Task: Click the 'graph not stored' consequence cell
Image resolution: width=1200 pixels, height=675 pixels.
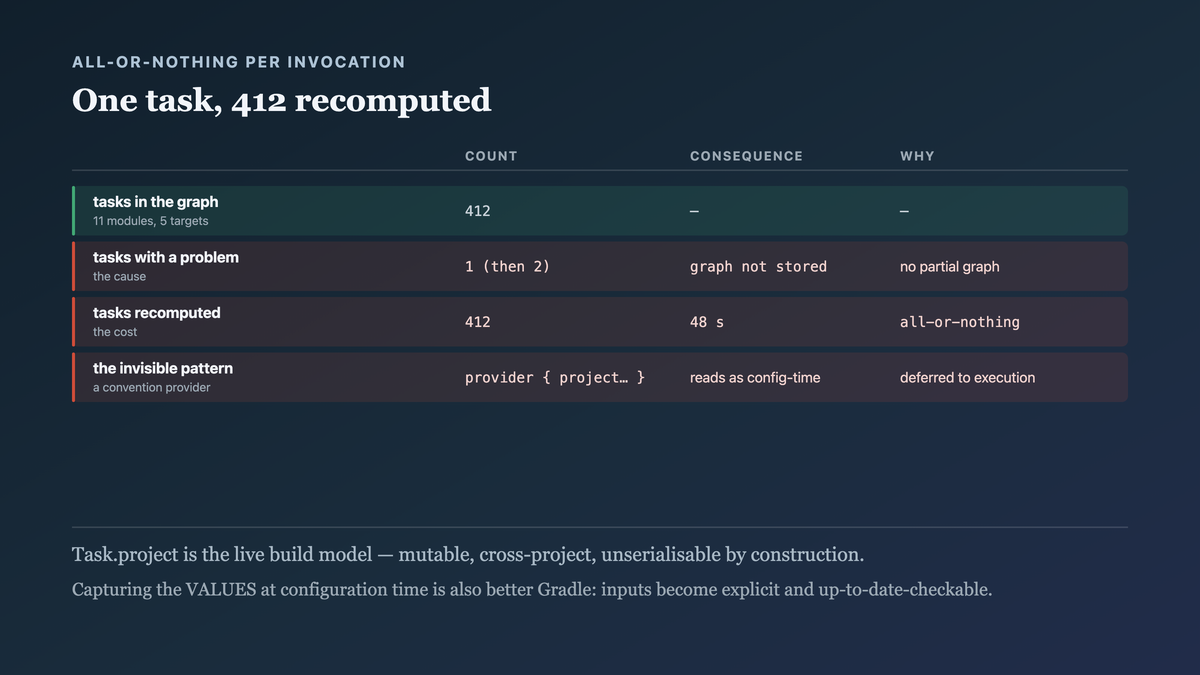Action: point(758,267)
